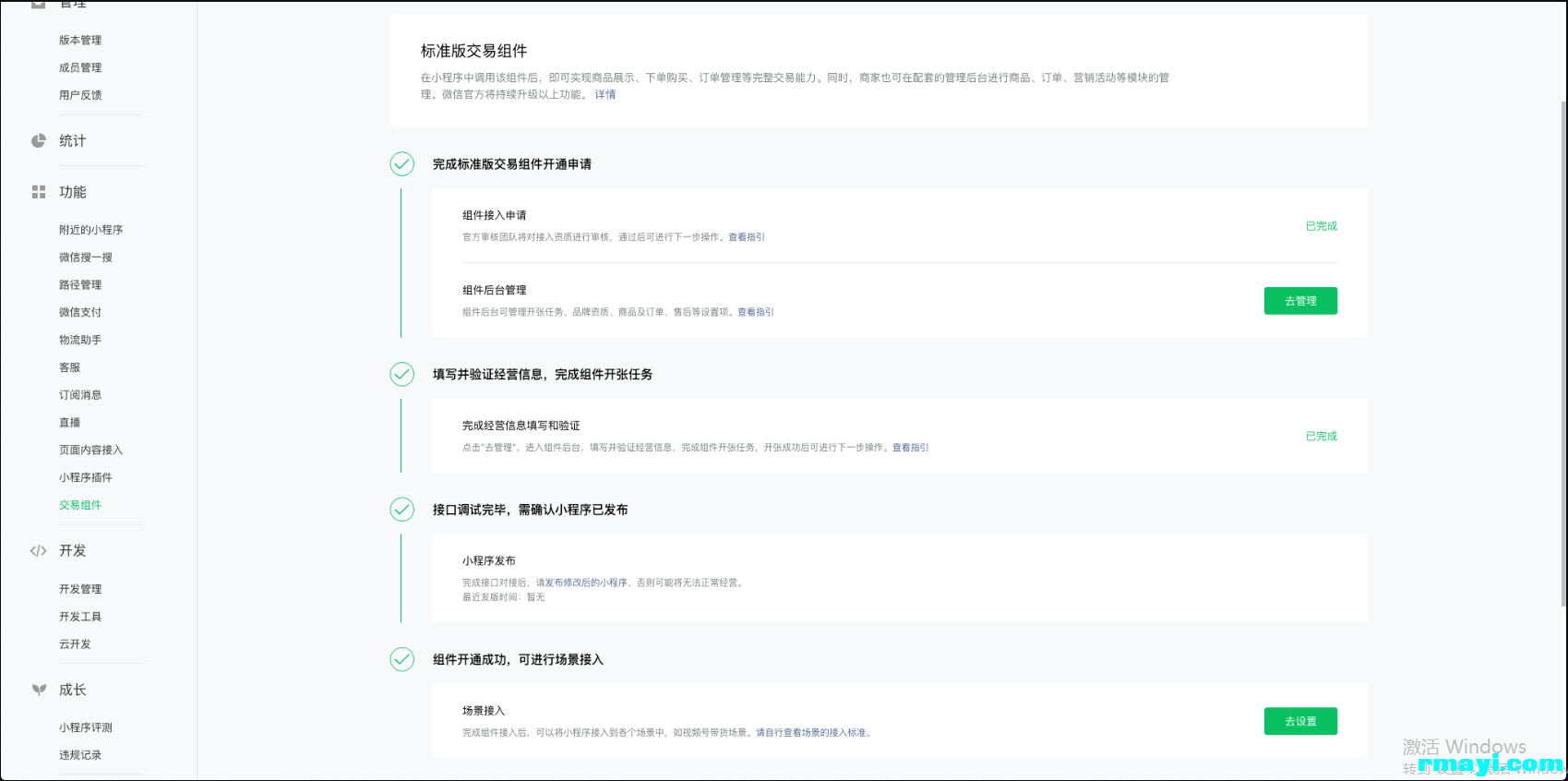Open 版本管理 in the sidebar
Viewport: 1568px width, 781px height.
click(80, 40)
